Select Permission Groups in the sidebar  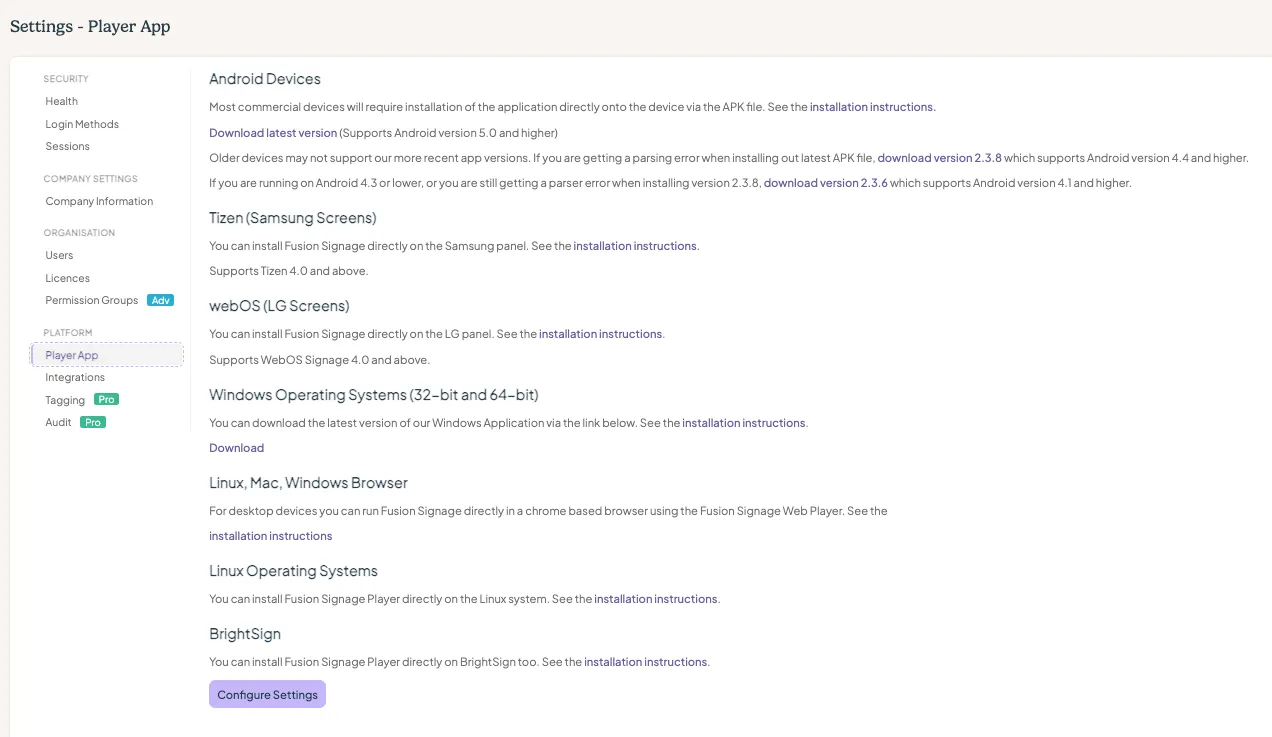coord(91,300)
